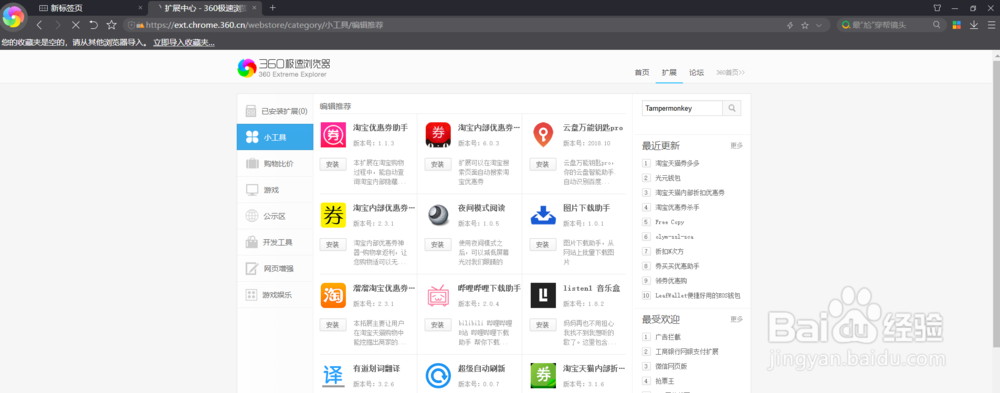Click the undo/restore page arrow icon
This screenshot has width=1000, height=393.
tap(93, 25)
